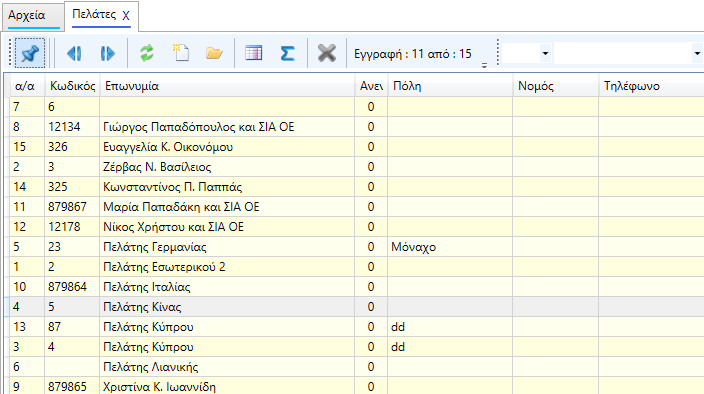Click code cell 12134
Screen dimensions: 704x394
72,127
